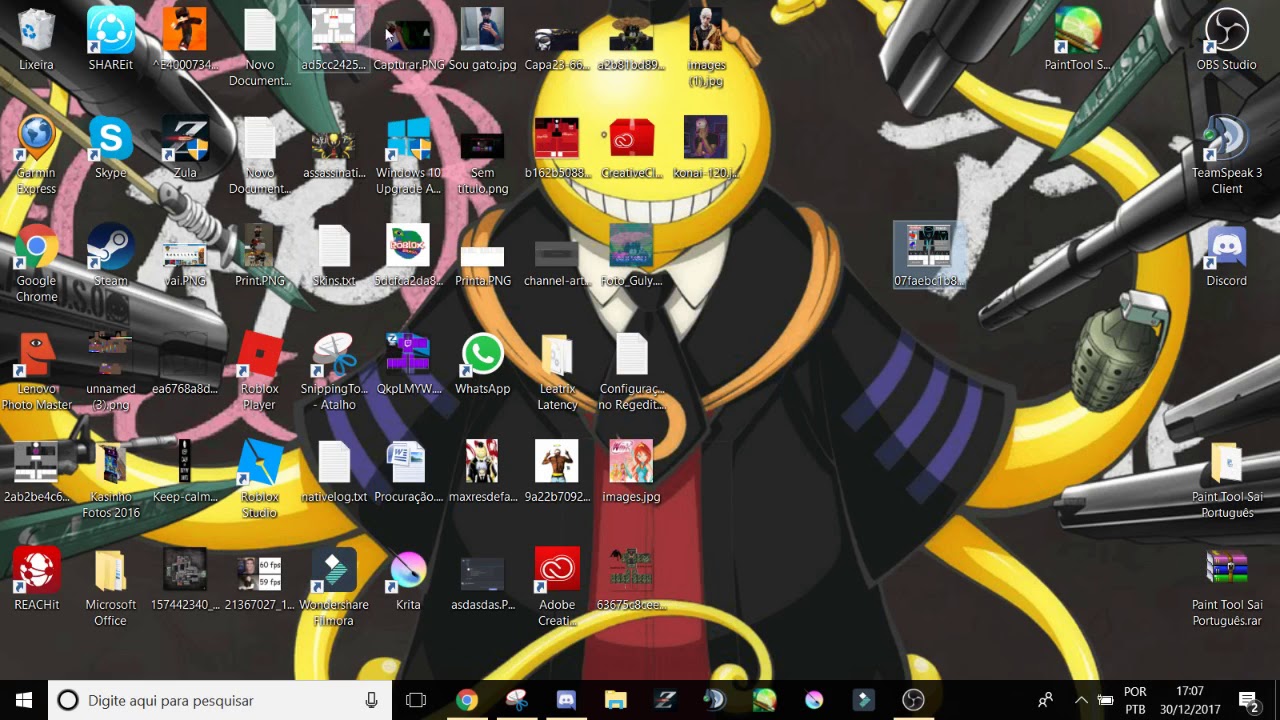Open the SHAREit desktop shortcut
Image resolution: width=1280 pixels, height=720 pixels.
(x=110, y=40)
